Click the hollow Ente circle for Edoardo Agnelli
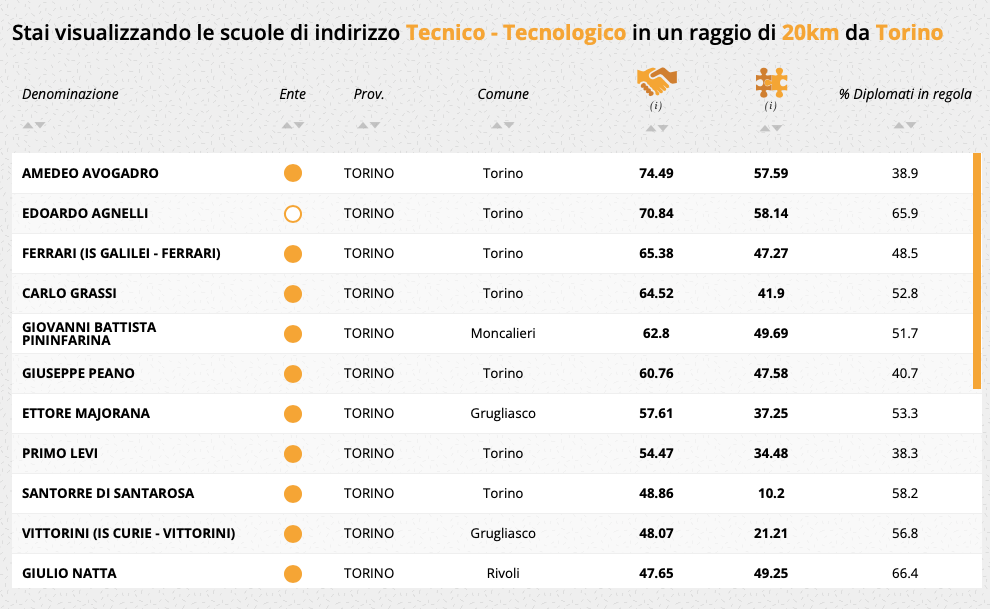Screen dimensions: 990x609 click(x=293, y=213)
